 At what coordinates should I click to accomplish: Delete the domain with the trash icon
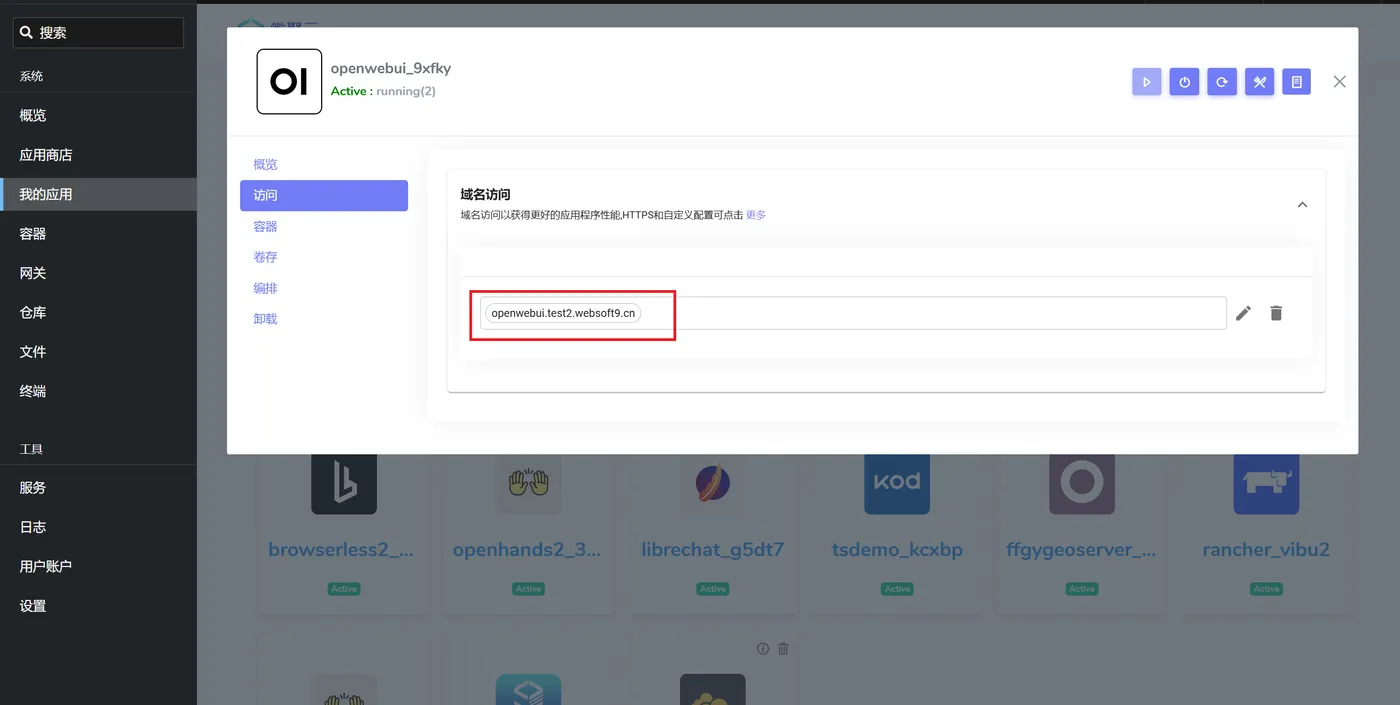(1276, 313)
